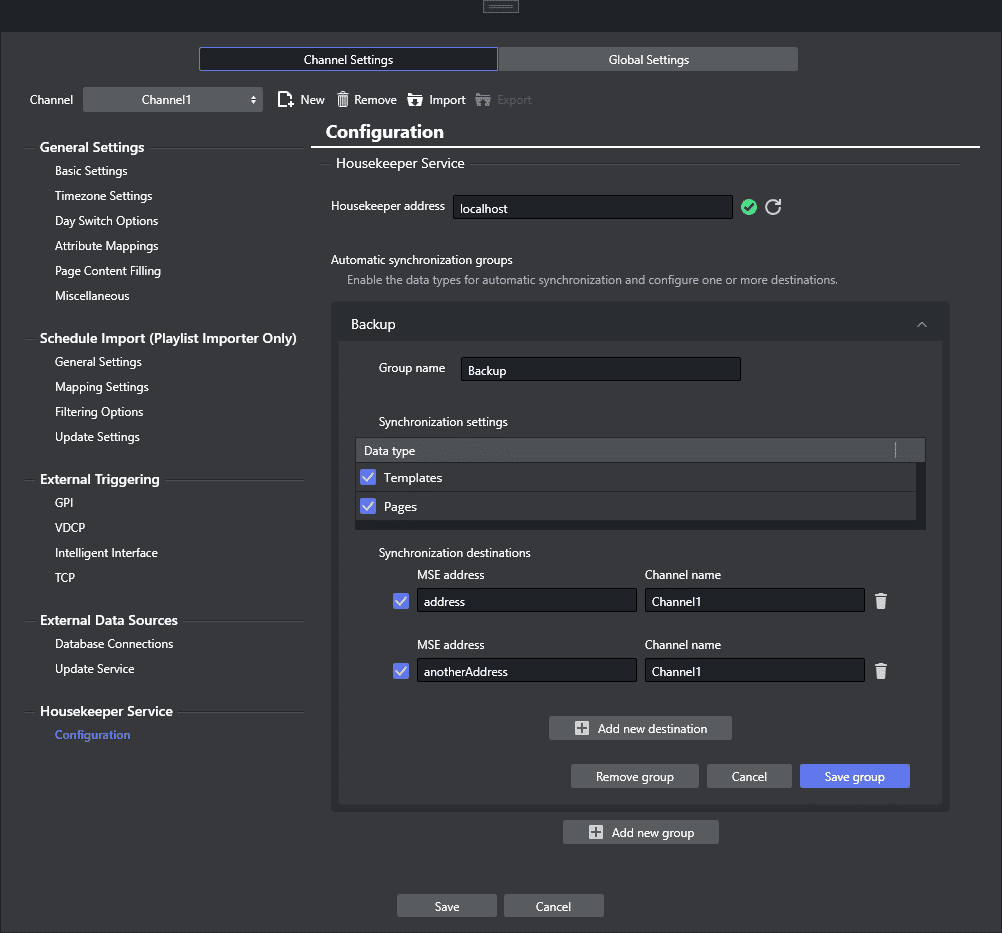Delete the 'address' destination row
Image resolution: width=1002 pixels, height=933 pixels.
[x=881, y=601]
